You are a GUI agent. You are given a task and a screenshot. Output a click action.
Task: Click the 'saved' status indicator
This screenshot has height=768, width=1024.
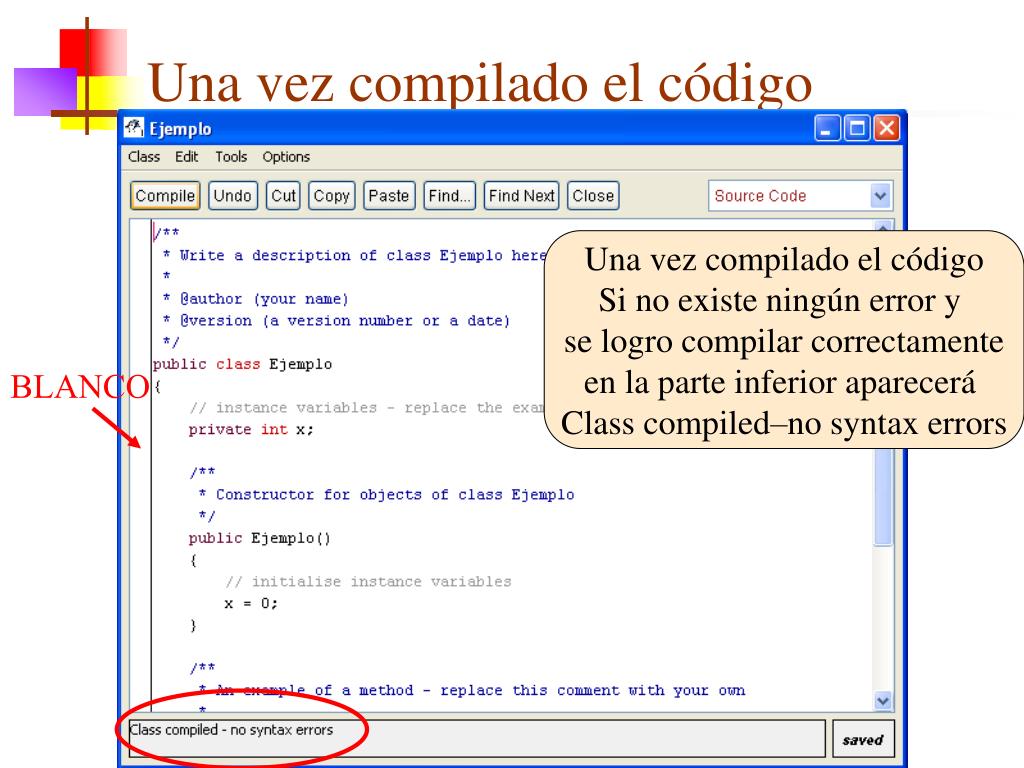click(x=862, y=740)
